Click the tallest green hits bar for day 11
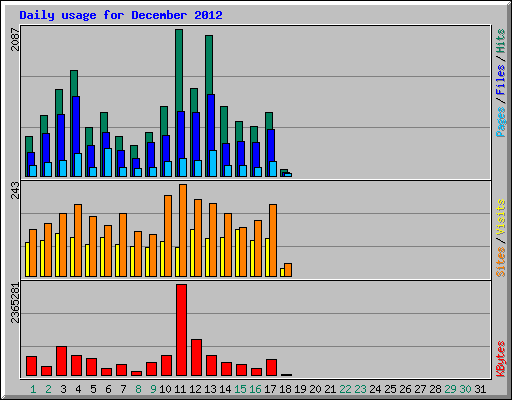This screenshot has height=400, width=512. tap(179, 70)
